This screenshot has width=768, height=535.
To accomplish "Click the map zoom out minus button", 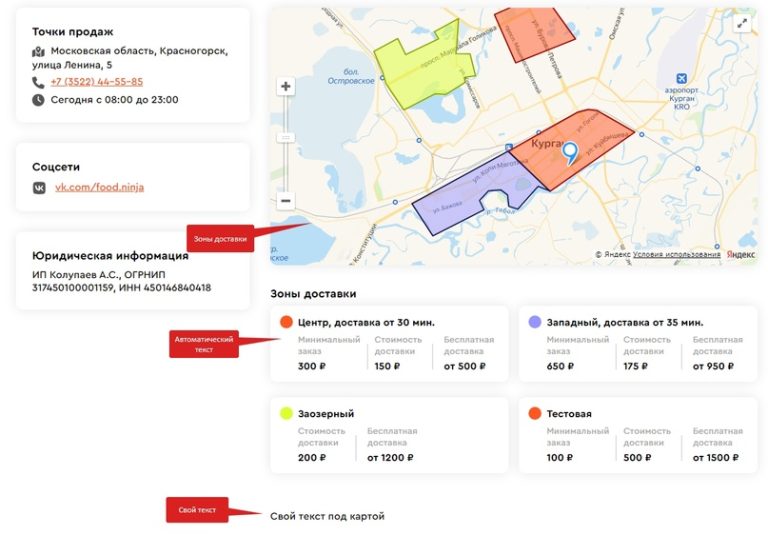I will (286, 201).
